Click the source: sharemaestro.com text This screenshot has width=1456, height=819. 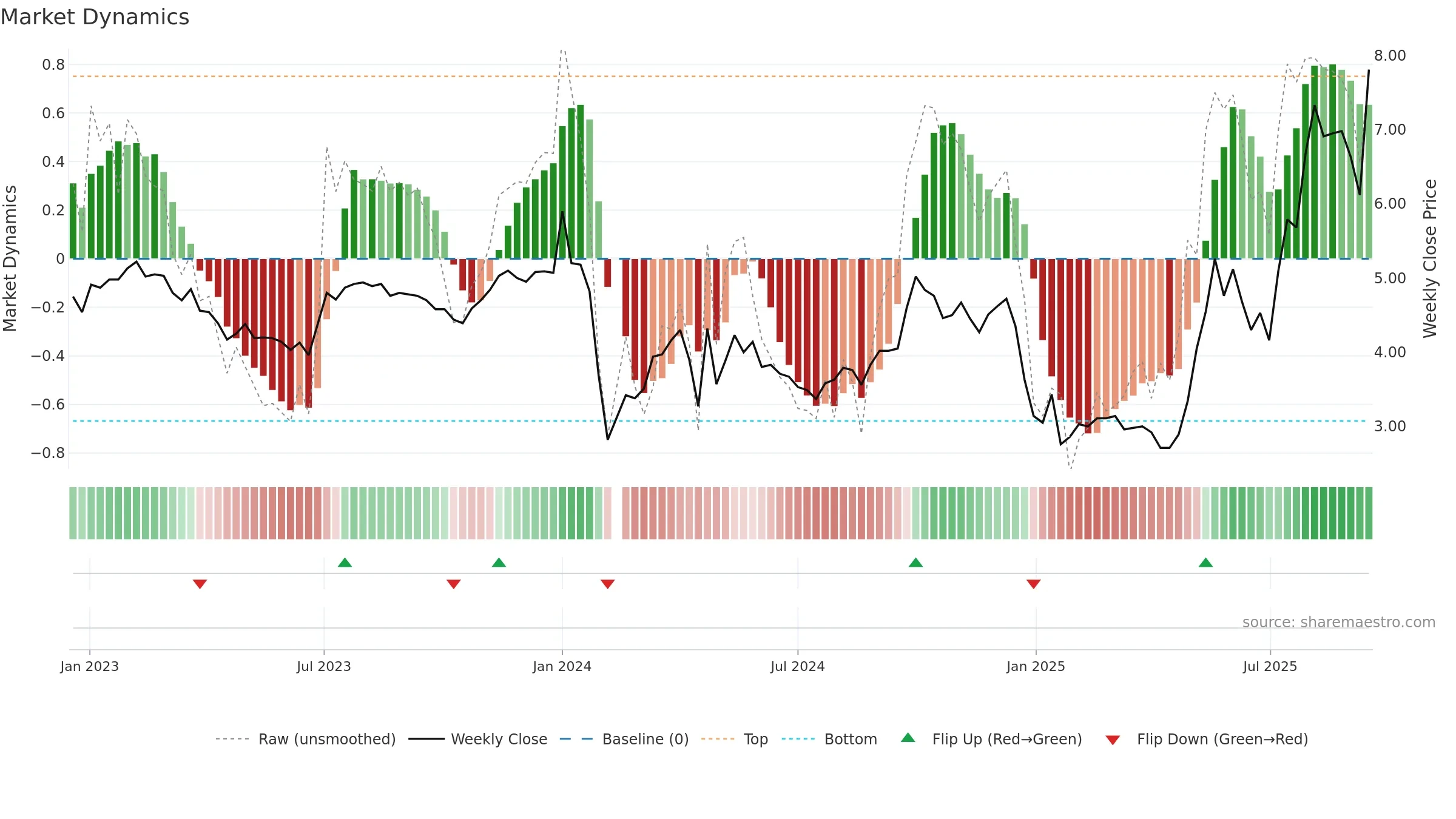coord(1338,622)
